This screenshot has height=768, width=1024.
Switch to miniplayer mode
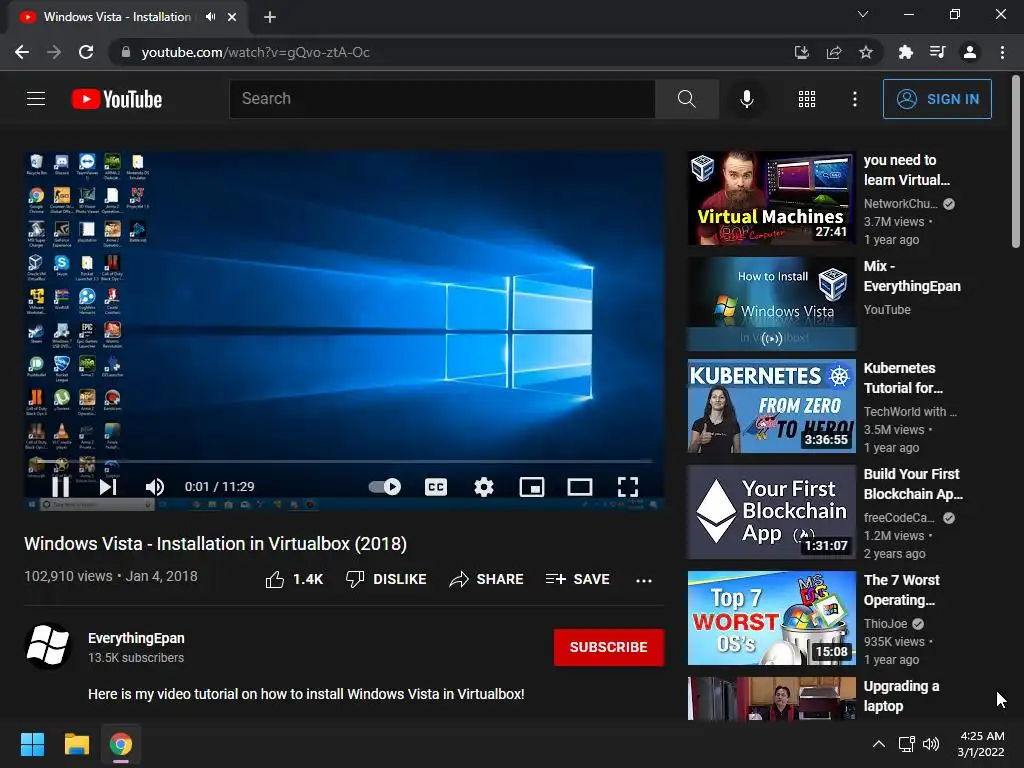[x=532, y=487]
